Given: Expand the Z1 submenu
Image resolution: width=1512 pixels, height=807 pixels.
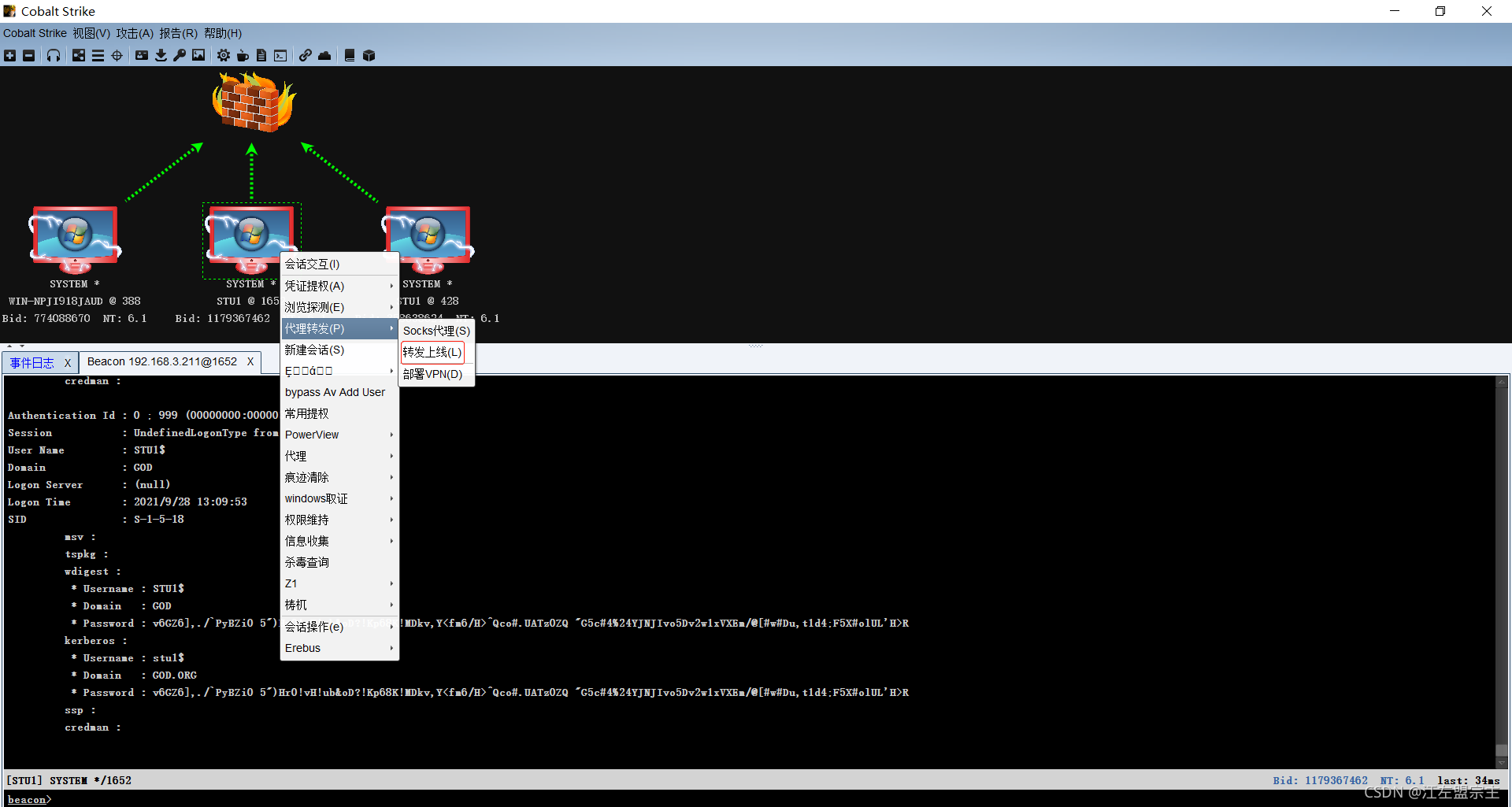Looking at the screenshot, I should click(x=339, y=583).
